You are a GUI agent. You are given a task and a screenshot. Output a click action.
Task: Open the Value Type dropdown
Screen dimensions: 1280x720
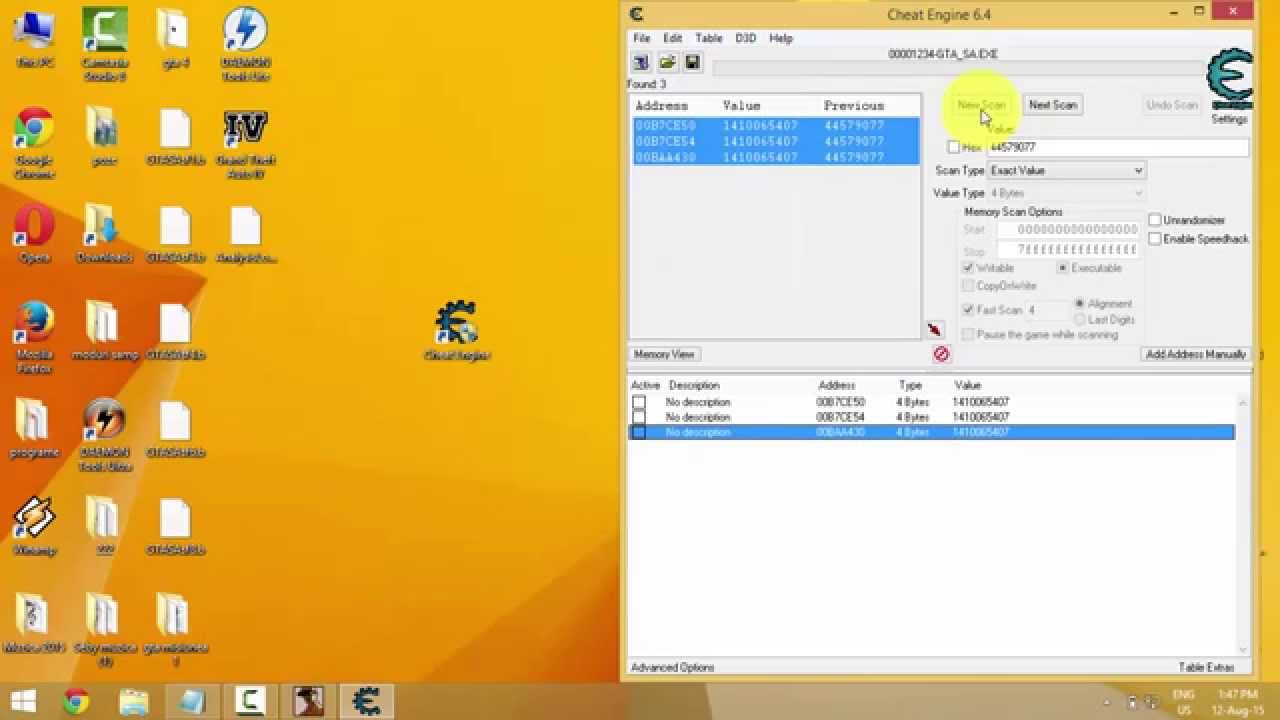pos(1066,193)
